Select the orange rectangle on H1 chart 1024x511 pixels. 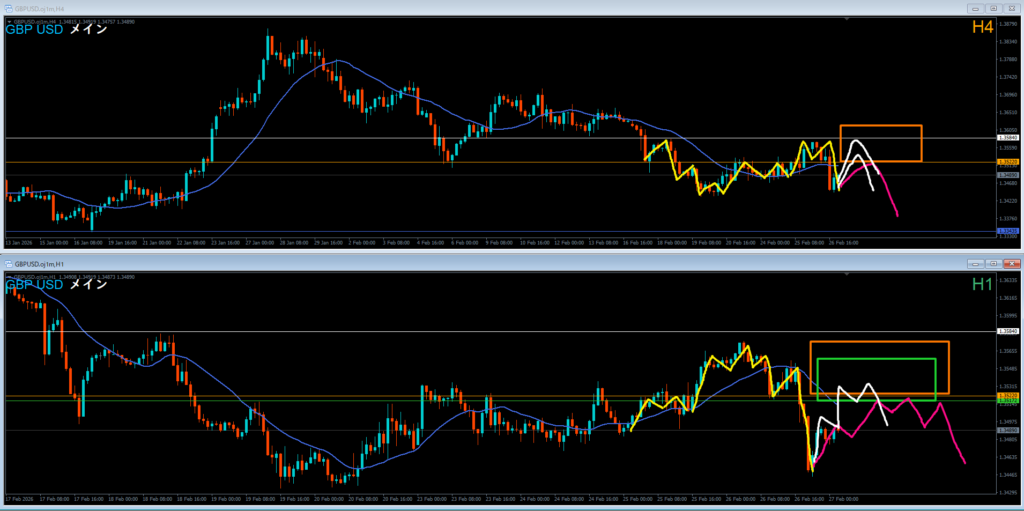[x=879, y=342]
